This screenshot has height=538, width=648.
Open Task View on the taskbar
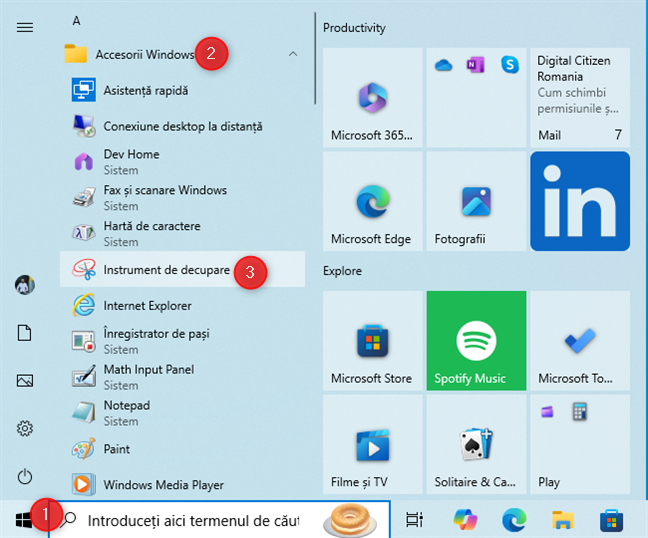click(x=414, y=519)
